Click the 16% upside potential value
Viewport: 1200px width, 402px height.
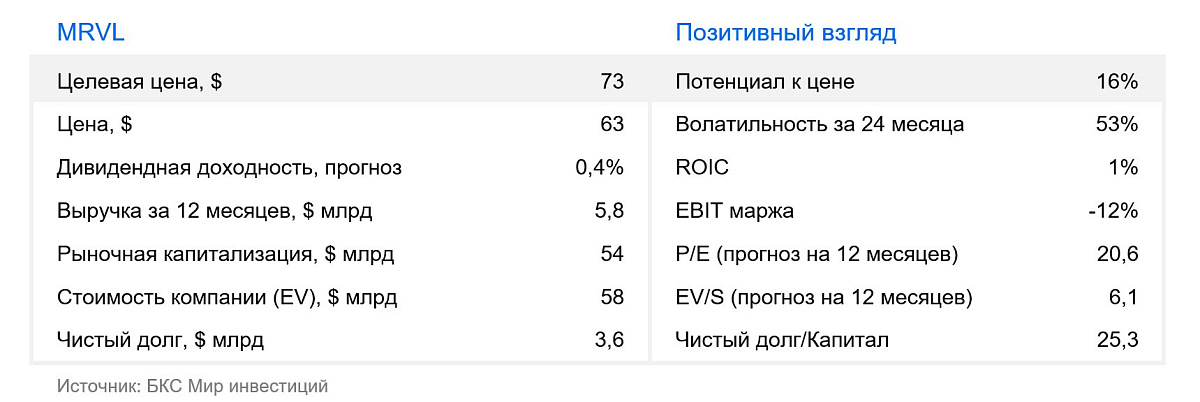click(1117, 82)
